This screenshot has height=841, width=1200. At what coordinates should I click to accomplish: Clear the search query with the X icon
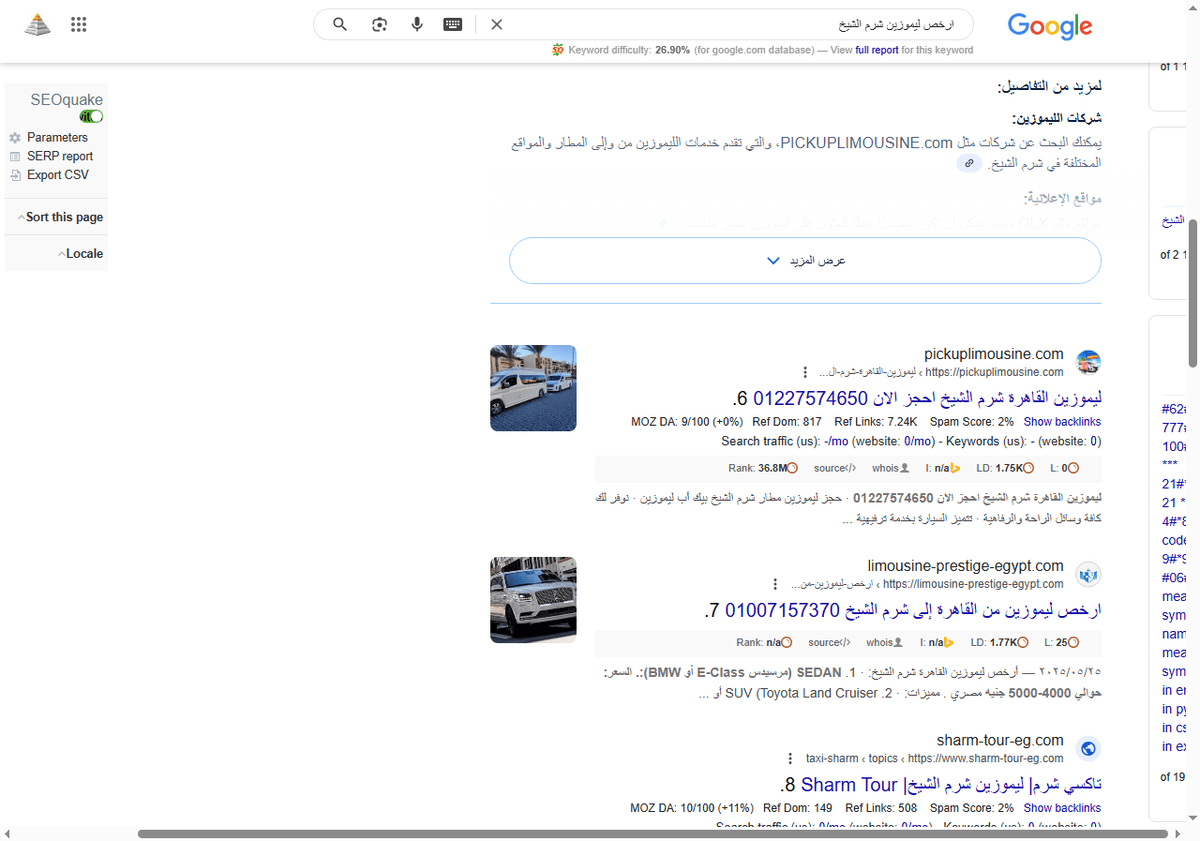point(496,24)
